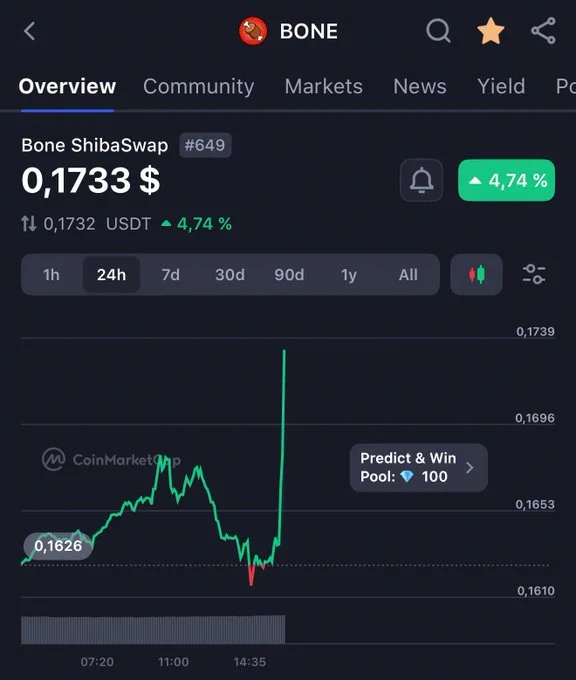Tap the 0,1732 USDT pair price

97,224
